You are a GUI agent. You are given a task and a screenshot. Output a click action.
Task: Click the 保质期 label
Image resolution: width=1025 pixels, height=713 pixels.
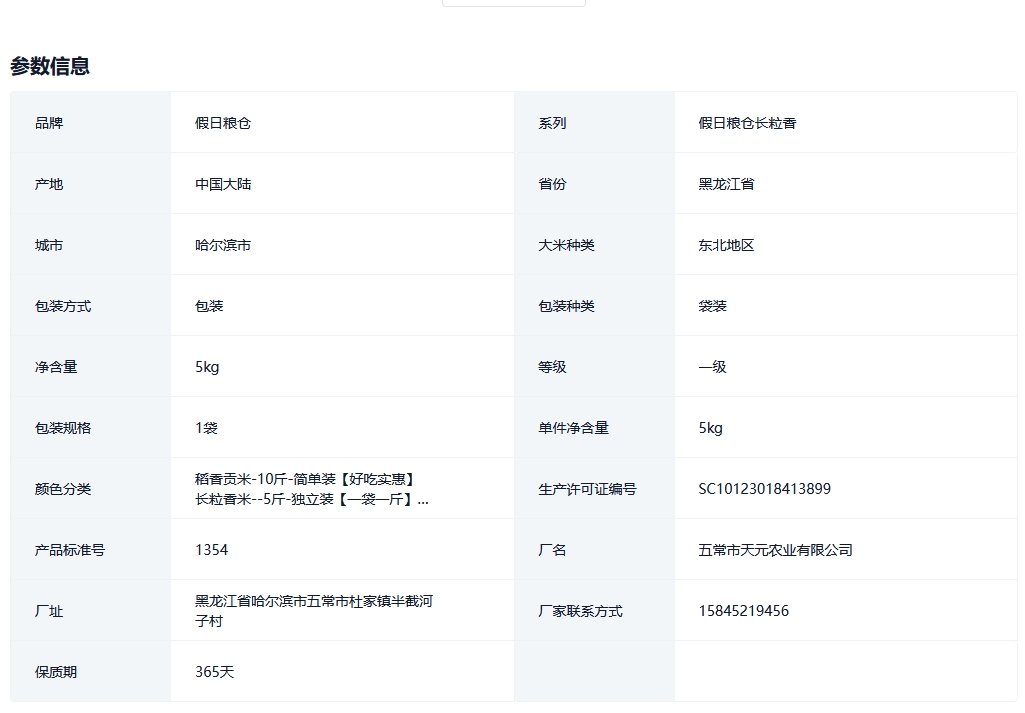(x=56, y=672)
